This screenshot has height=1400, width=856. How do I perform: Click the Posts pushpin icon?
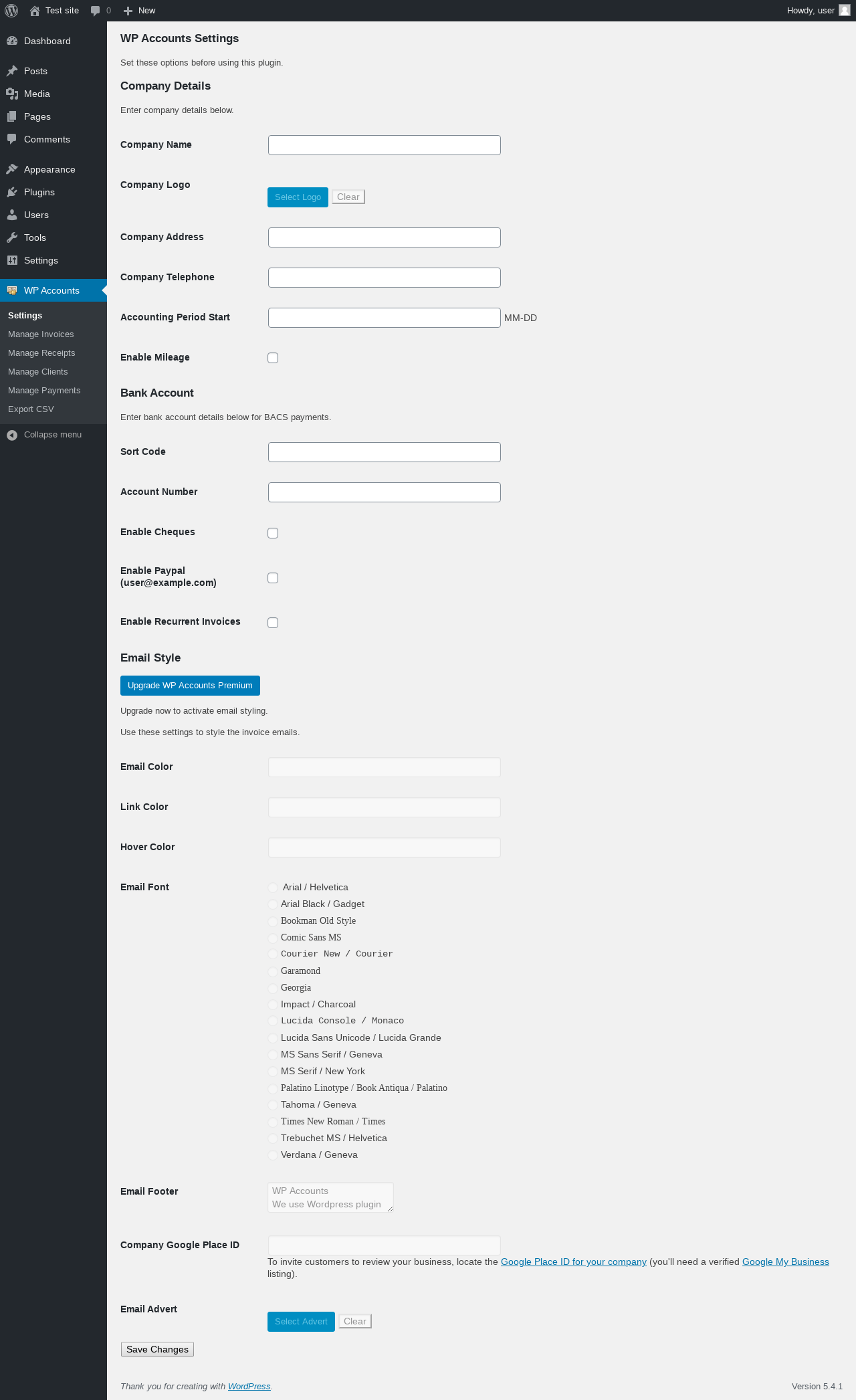coord(12,71)
